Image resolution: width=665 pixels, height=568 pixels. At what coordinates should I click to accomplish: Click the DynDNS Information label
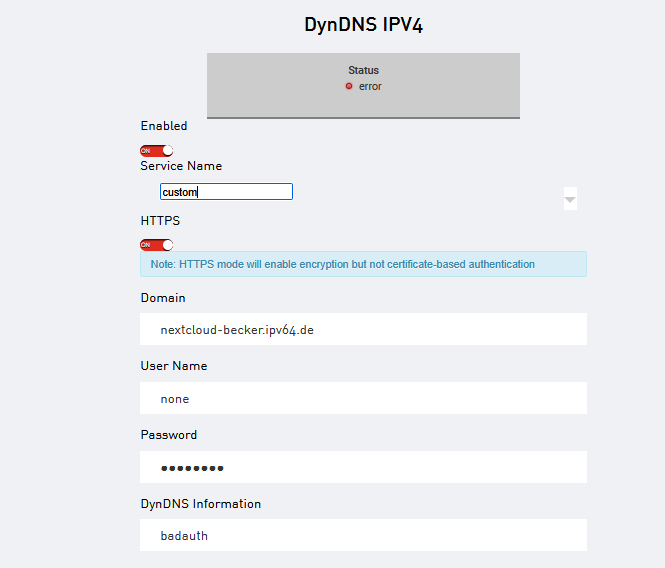tap(201, 504)
